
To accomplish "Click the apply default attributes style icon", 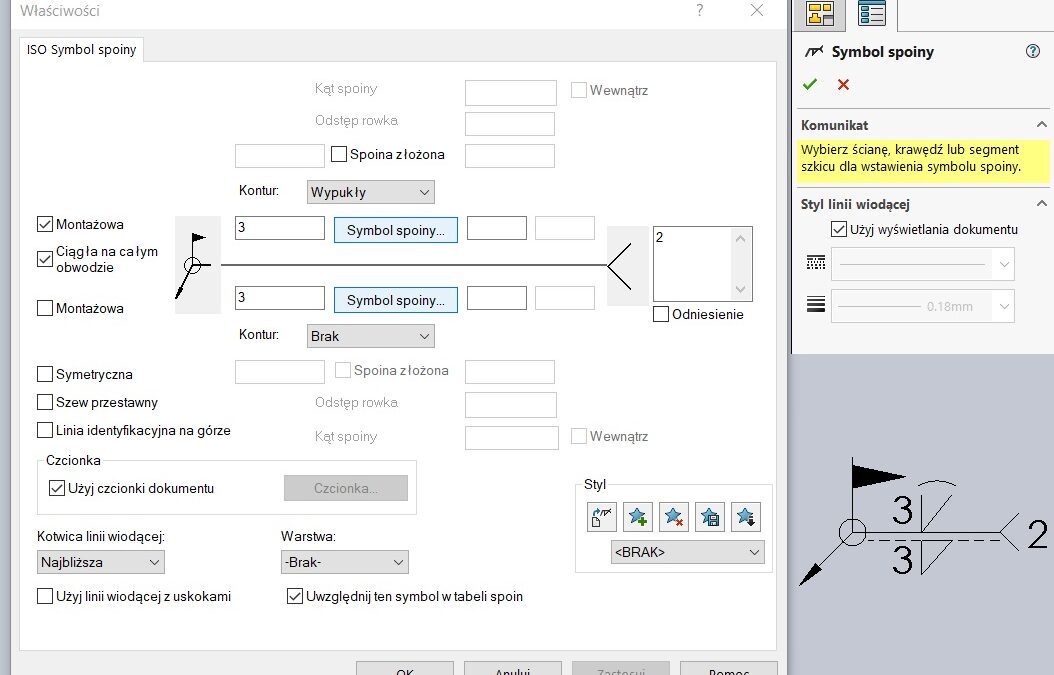I will pos(602,517).
